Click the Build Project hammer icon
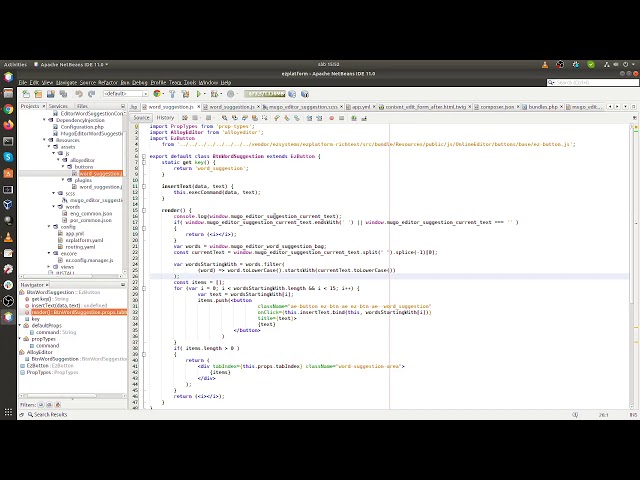 click(x=172, y=94)
